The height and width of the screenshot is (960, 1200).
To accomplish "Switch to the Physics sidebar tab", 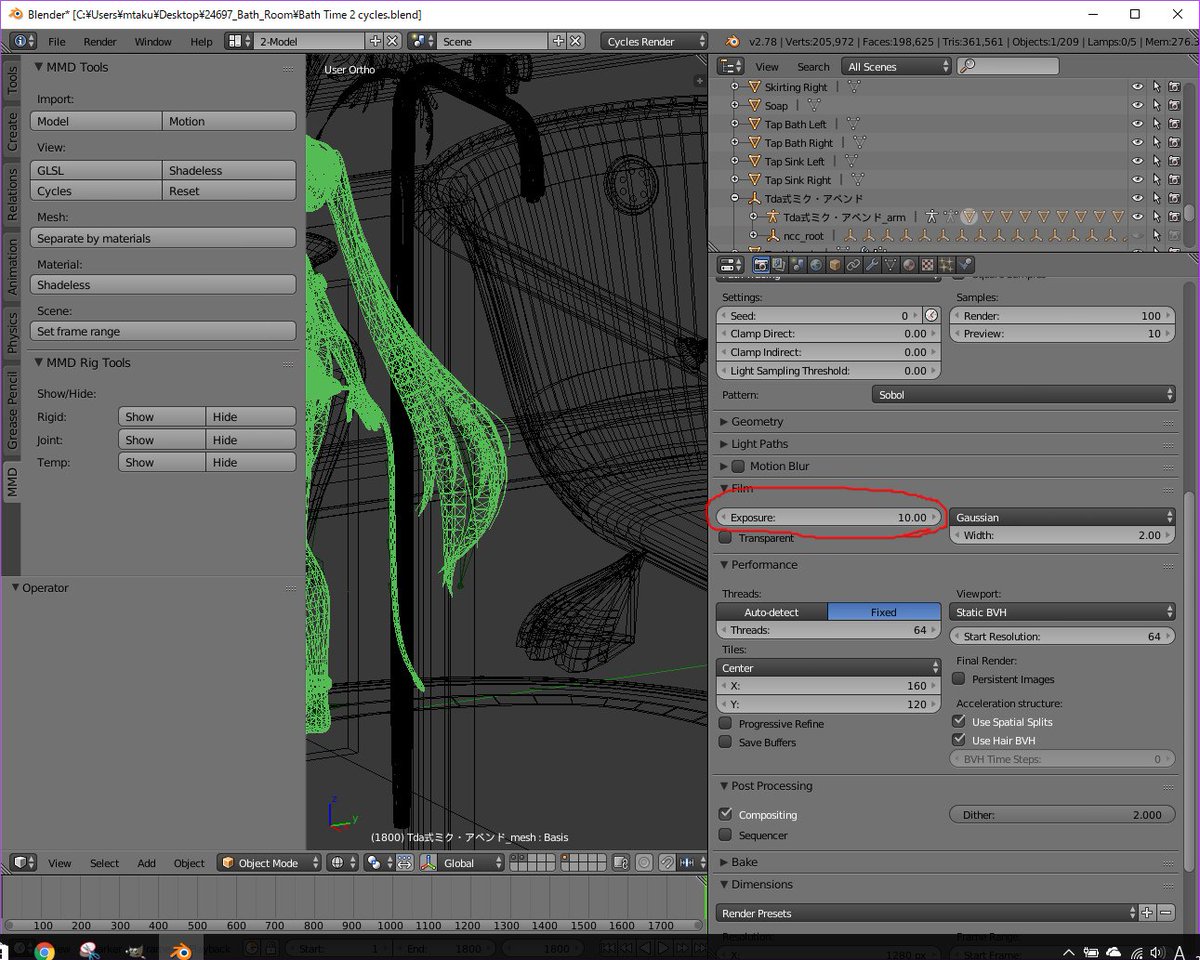I will pos(12,333).
